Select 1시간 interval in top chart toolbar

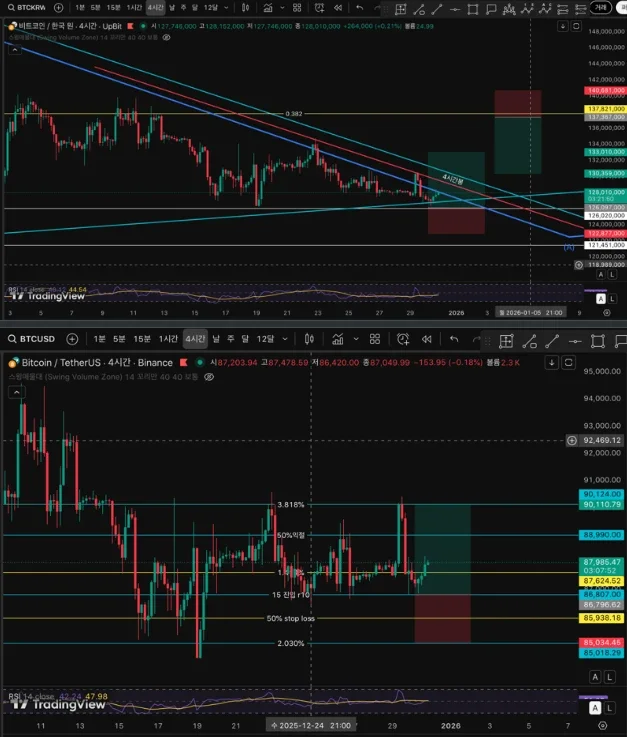(134, 8)
